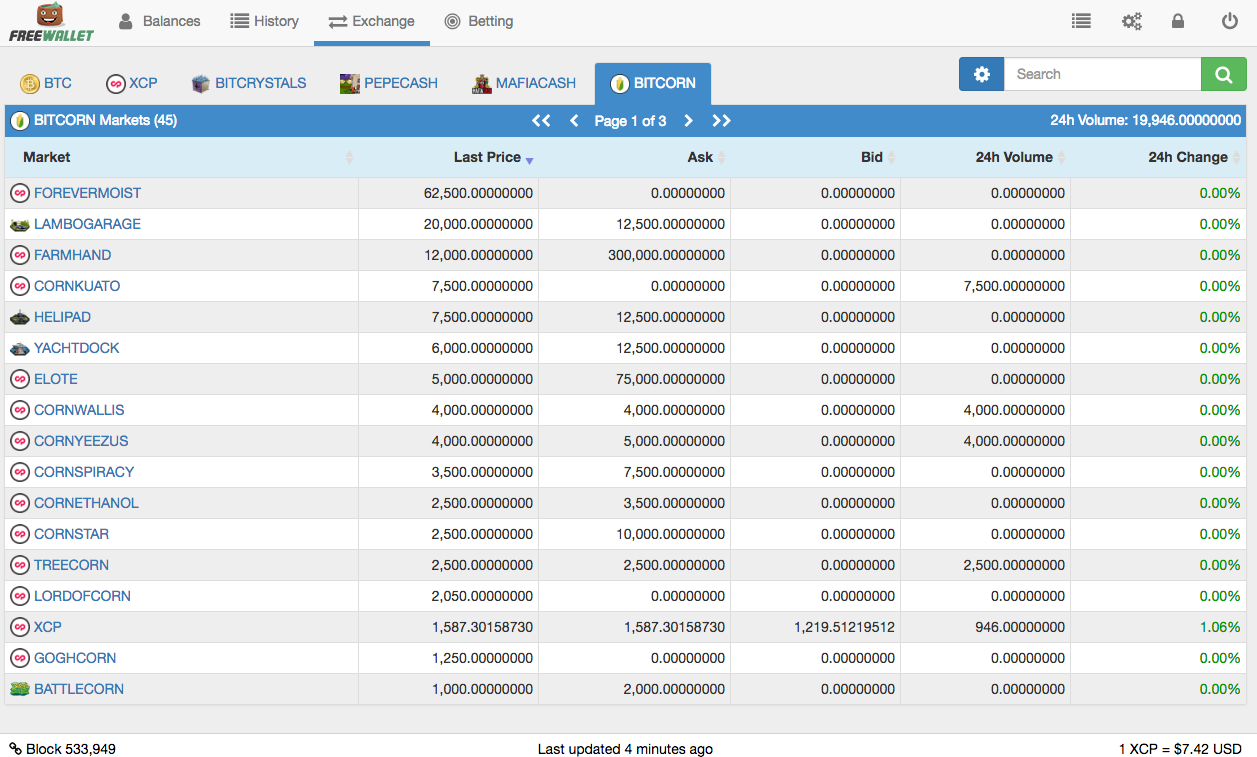Sort by Market column

coord(181,157)
